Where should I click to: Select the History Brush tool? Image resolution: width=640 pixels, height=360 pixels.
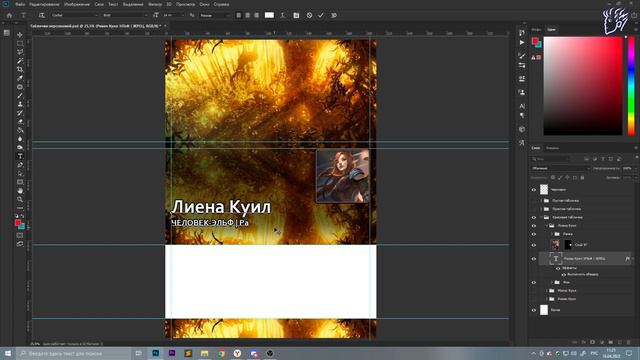pos(20,113)
